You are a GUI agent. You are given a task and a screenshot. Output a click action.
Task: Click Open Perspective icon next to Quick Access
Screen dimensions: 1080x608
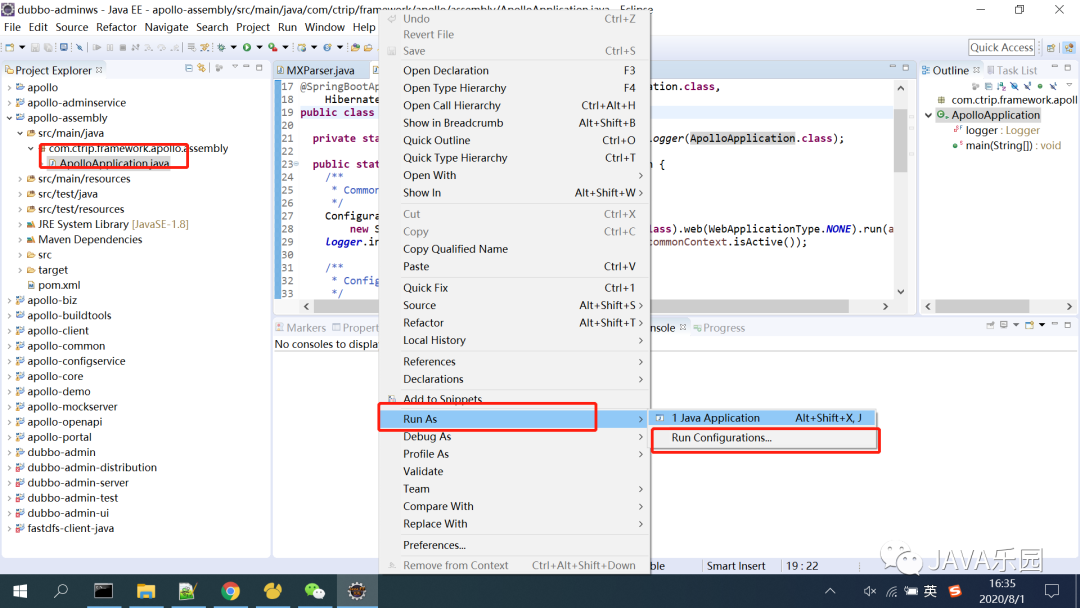[x=1051, y=48]
